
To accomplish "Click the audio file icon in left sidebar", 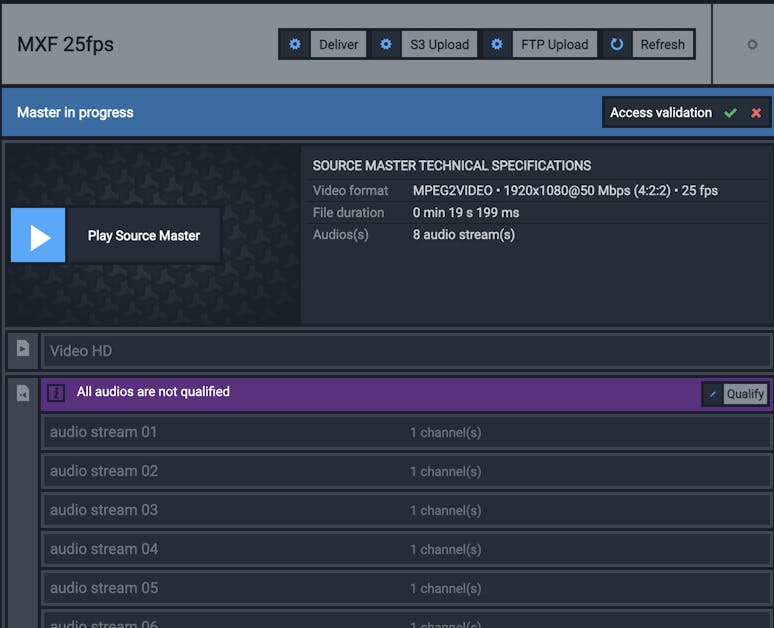I will click(x=23, y=393).
